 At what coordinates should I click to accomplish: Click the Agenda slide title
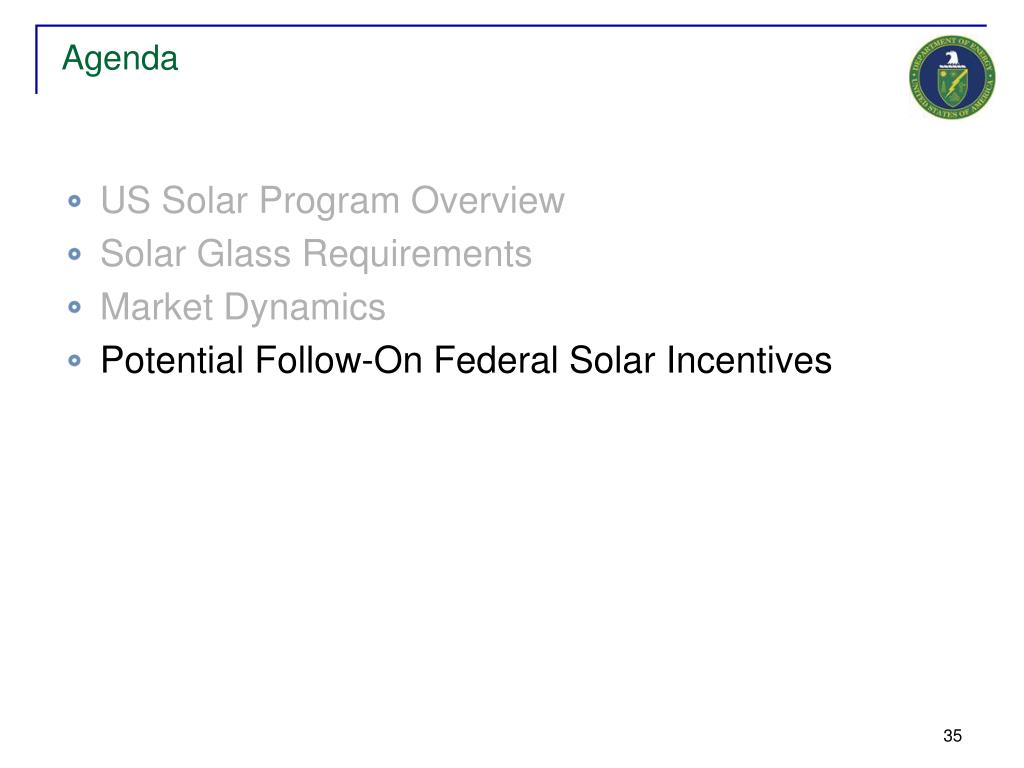click(x=120, y=59)
